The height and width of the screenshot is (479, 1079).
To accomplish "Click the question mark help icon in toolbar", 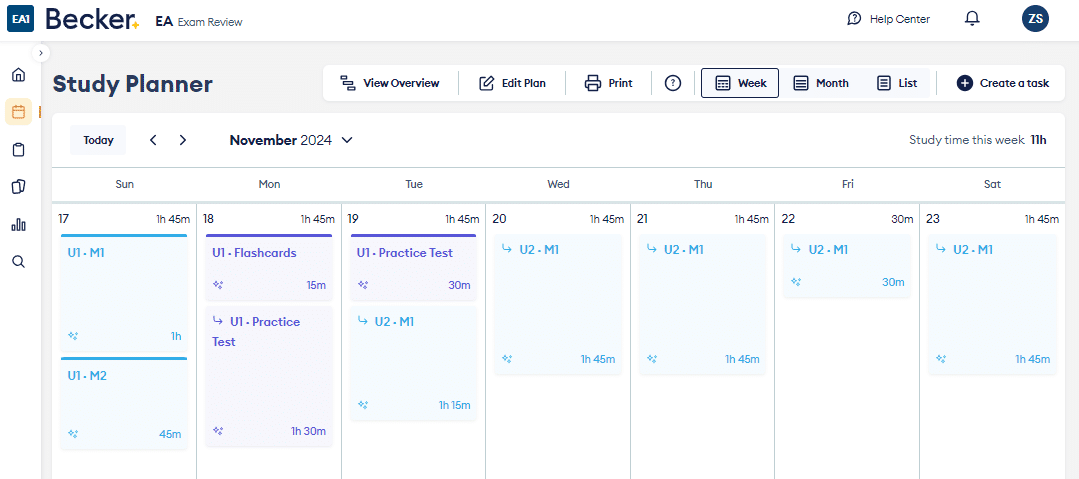I will pos(673,83).
